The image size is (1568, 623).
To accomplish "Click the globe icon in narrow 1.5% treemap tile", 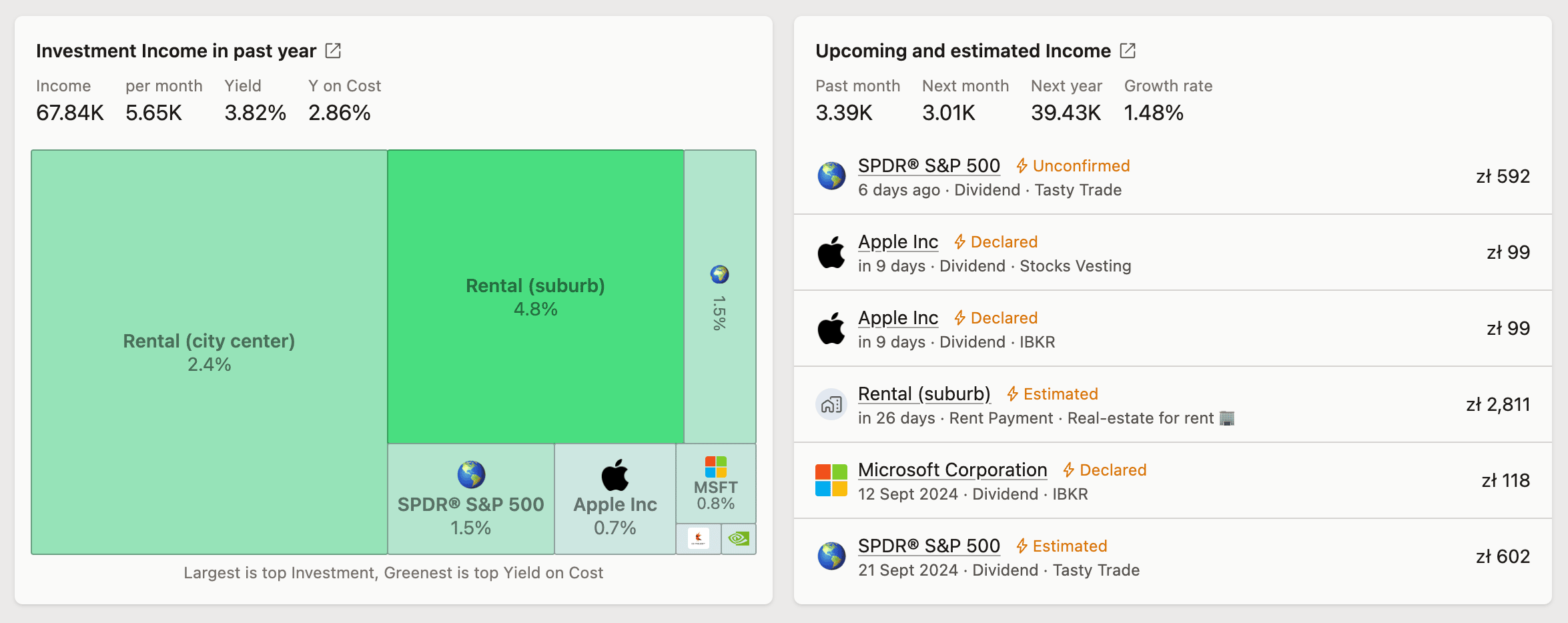I will click(719, 274).
